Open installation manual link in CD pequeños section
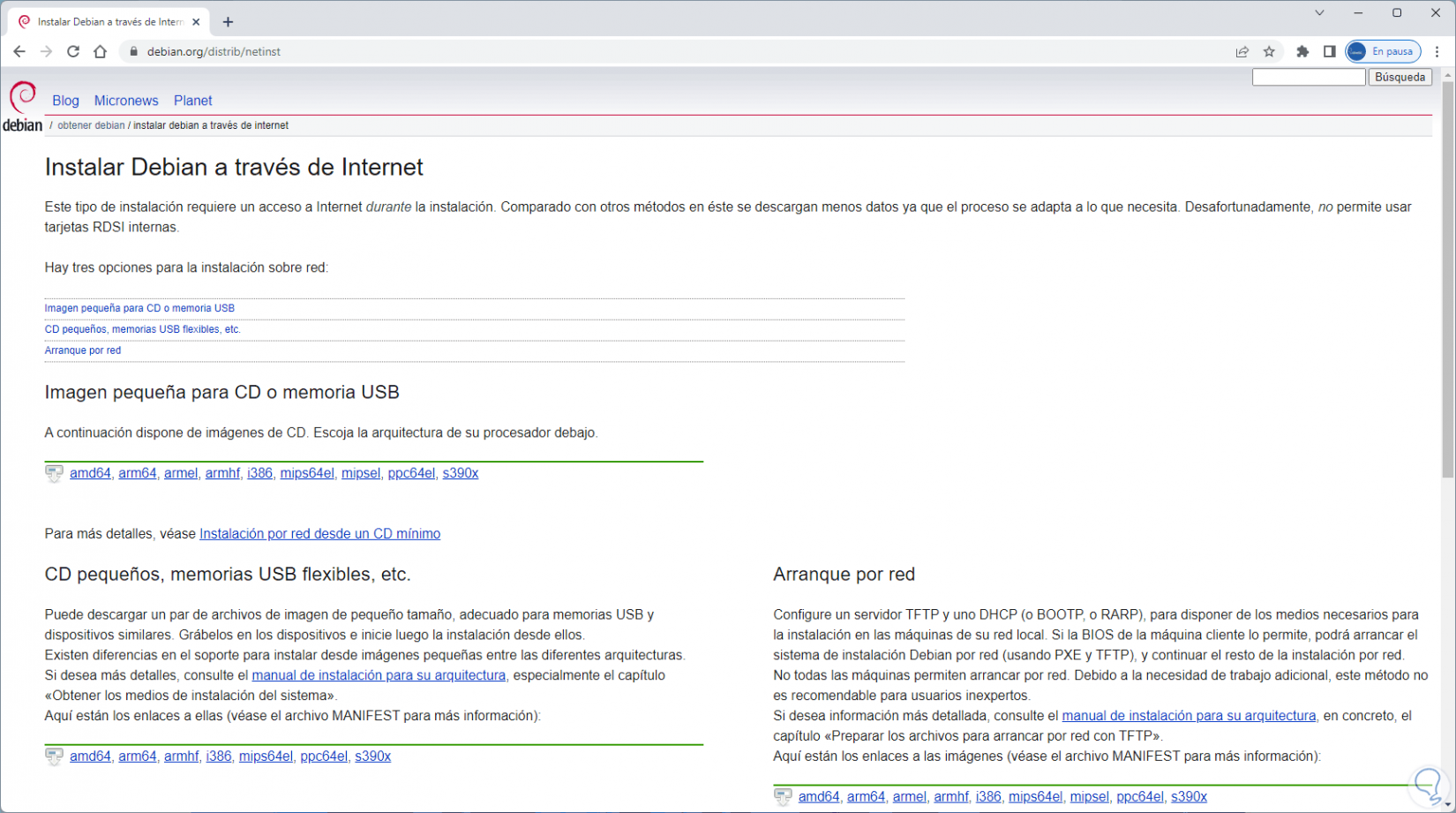This screenshot has height=813, width=1456. point(379,675)
